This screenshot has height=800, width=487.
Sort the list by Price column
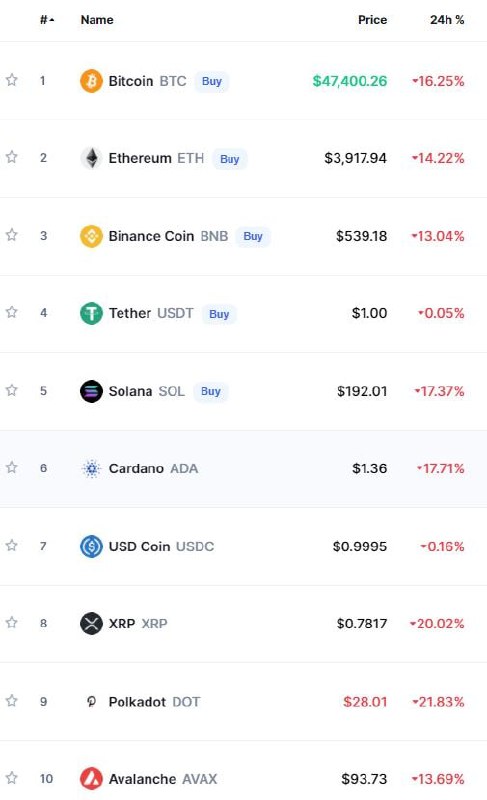pyautogui.click(x=372, y=20)
